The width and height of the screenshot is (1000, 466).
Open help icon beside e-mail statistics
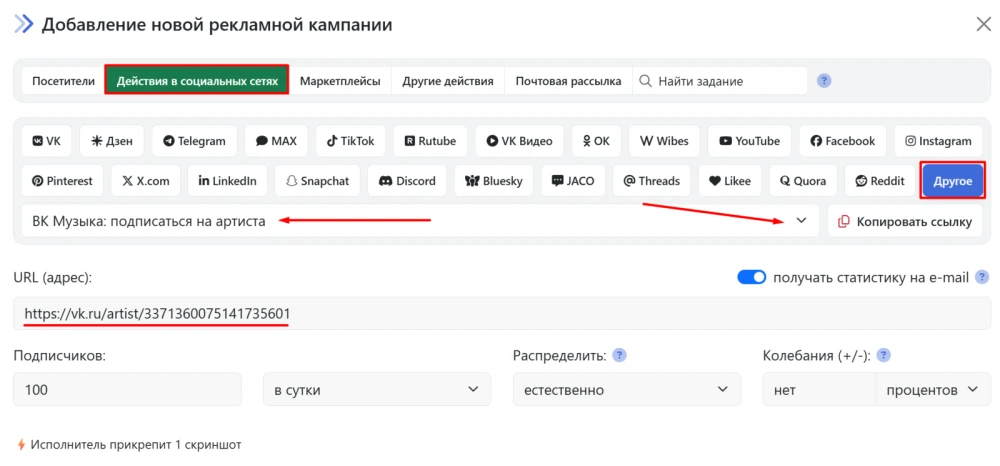[x=983, y=277]
